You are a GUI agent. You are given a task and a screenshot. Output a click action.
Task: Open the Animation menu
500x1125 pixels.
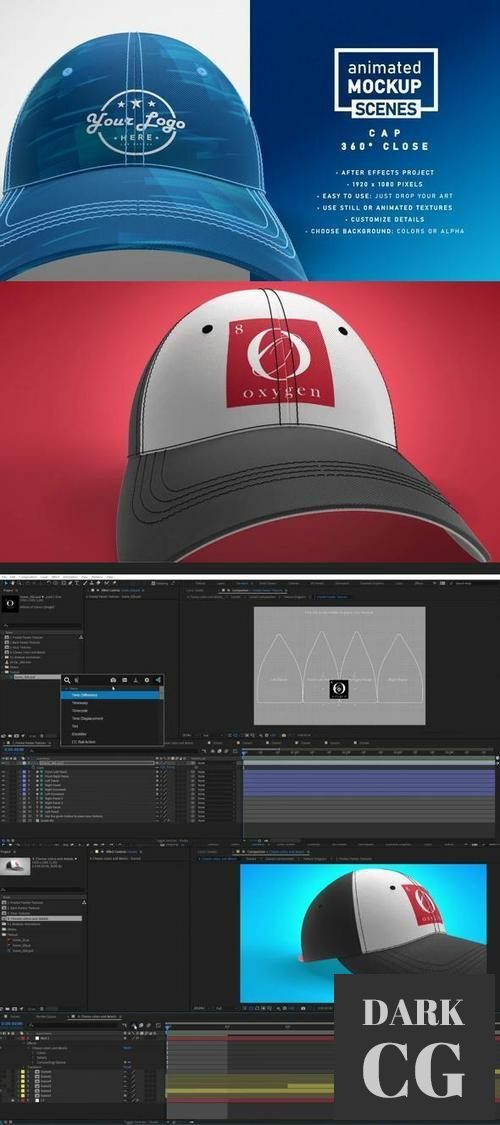(x=69, y=575)
